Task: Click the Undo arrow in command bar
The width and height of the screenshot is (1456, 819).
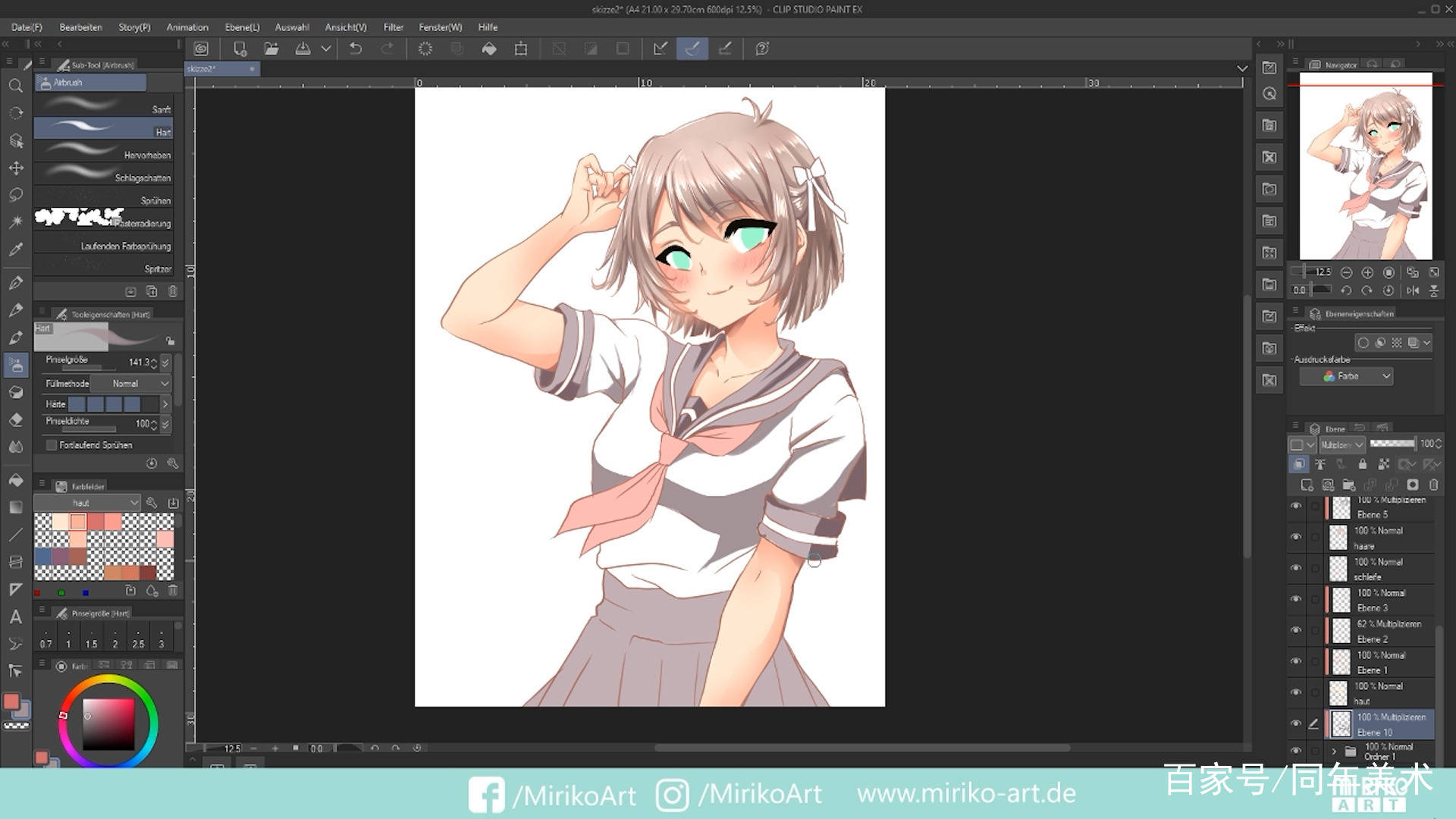Action: point(355,49)
